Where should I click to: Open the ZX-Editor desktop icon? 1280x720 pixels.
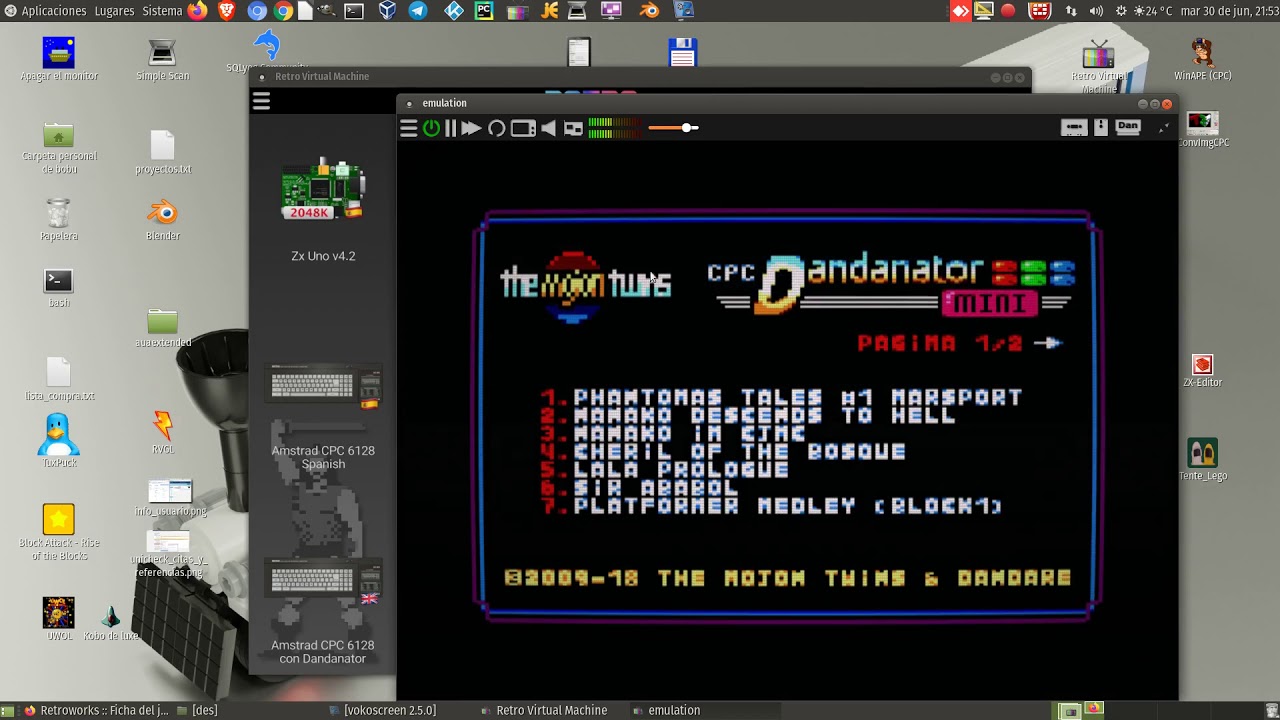[x=1202, y=371]
